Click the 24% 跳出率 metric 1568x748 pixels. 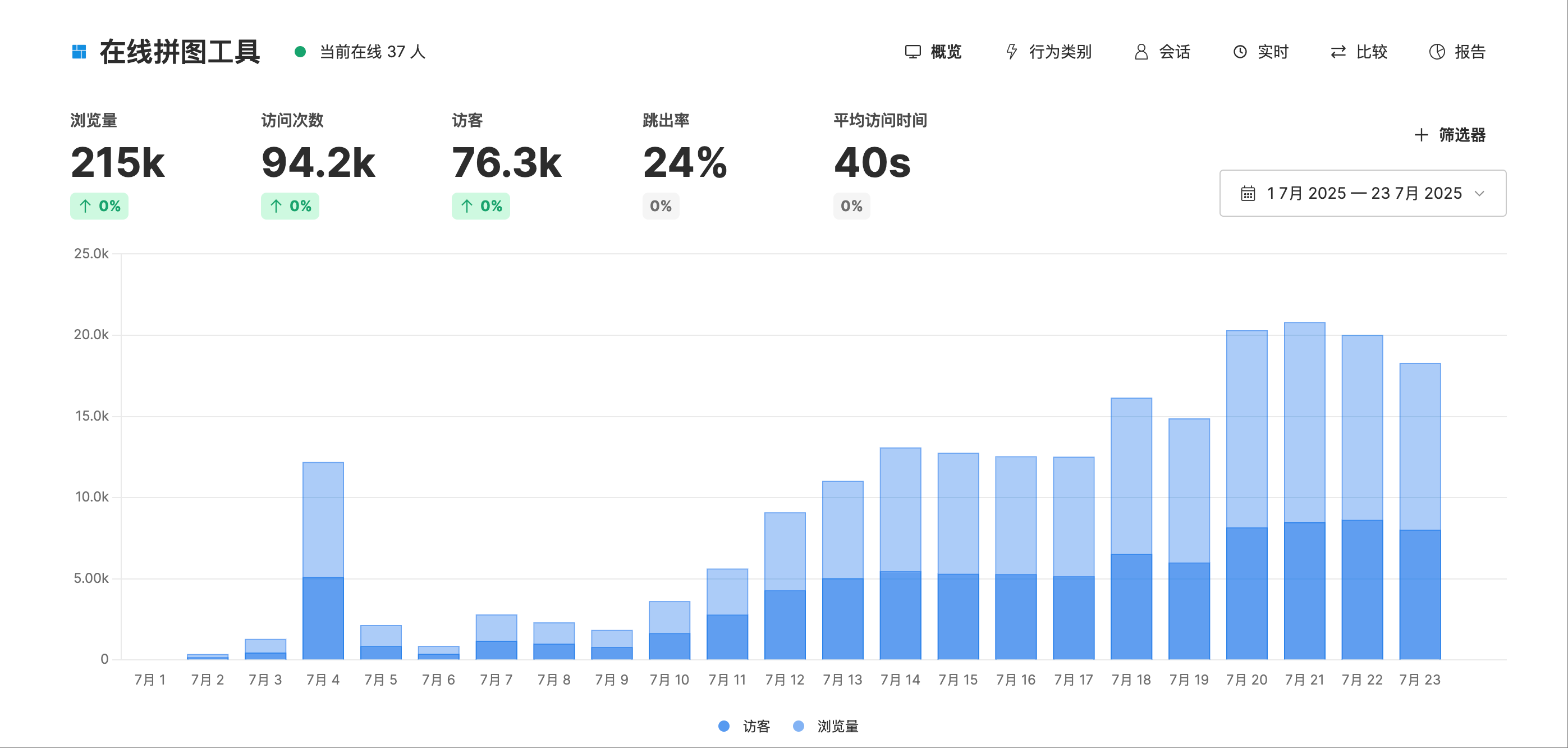685,163
